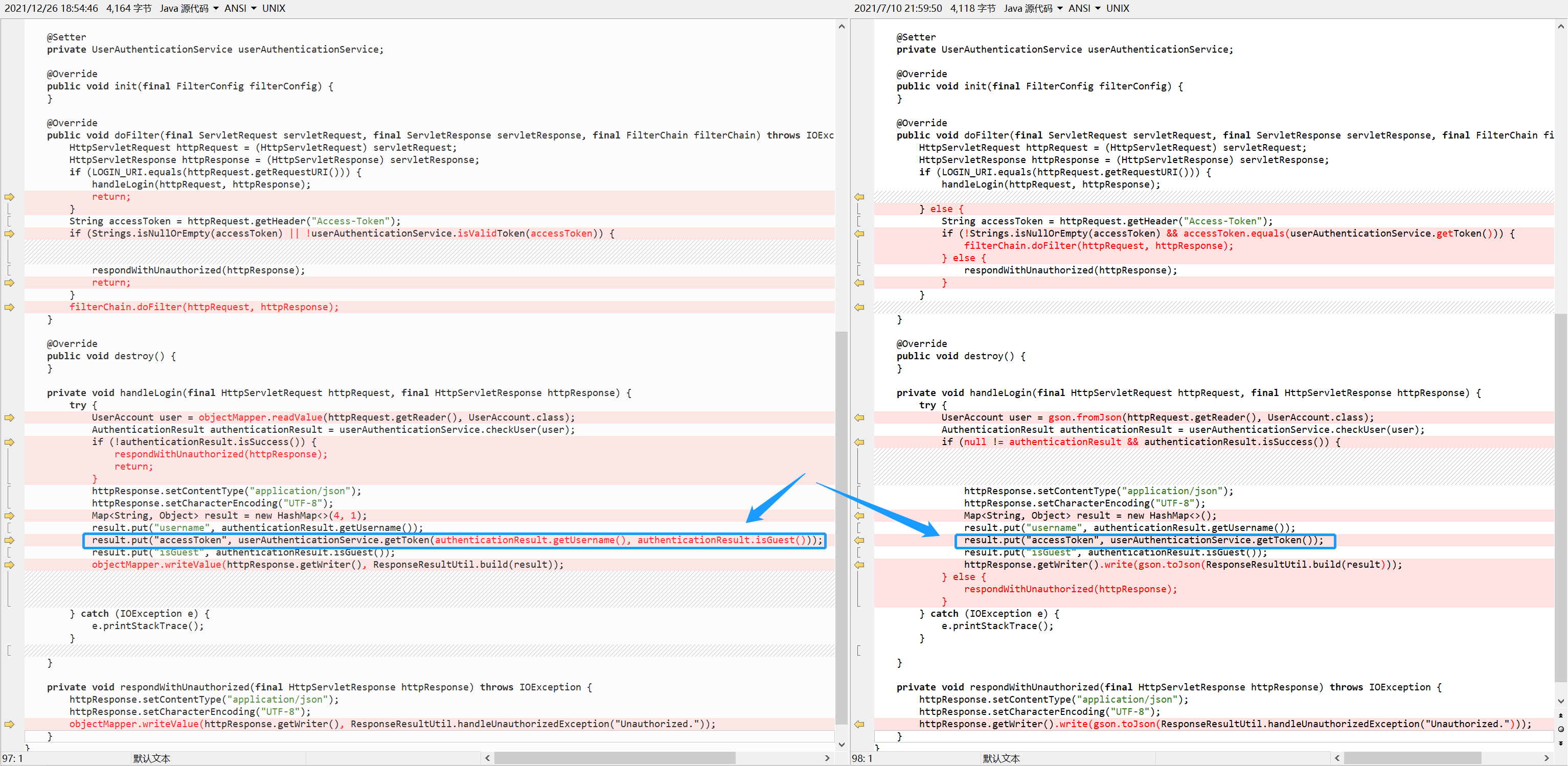This screenshot has height=766, width=1568.
Task: Click left pane vertical scrollbar up arrow
Action: (x=841, y=27)
